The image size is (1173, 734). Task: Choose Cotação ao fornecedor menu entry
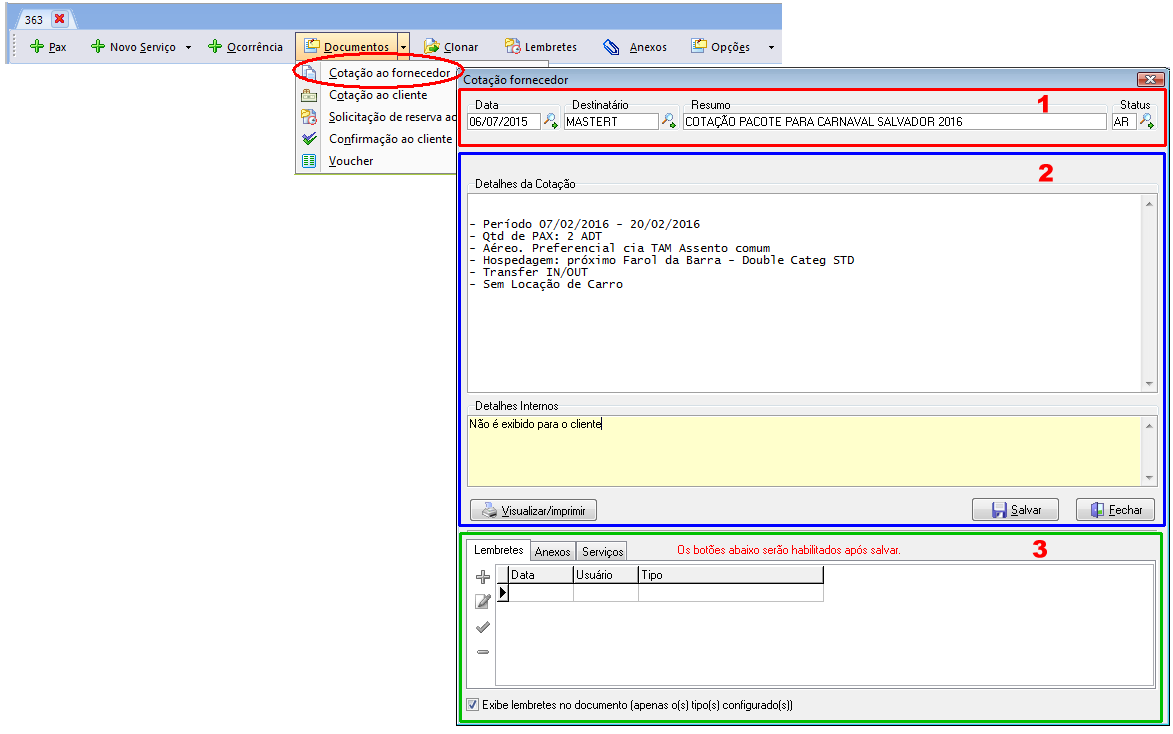point(389,73)
